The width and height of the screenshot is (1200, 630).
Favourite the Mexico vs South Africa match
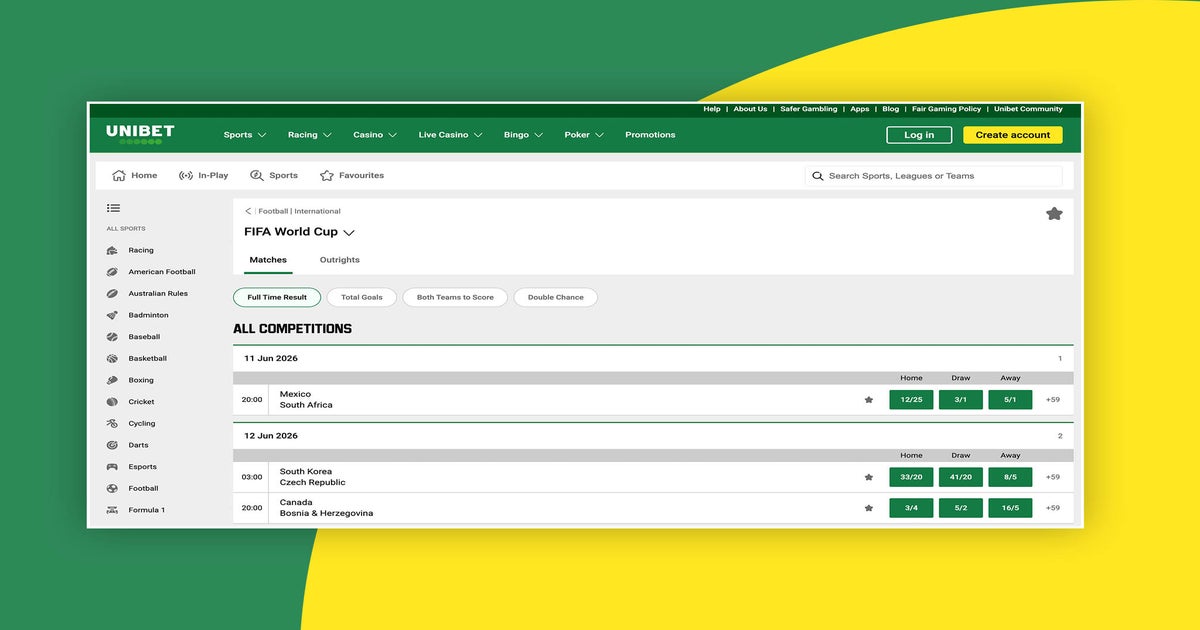tap(869, 400)
